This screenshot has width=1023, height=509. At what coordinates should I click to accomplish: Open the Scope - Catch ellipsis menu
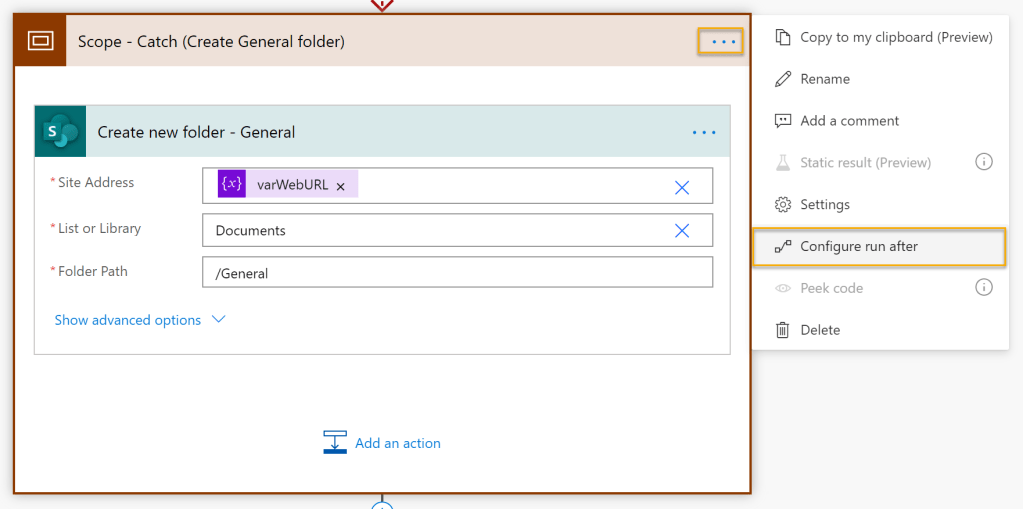(x=721, y=42)
